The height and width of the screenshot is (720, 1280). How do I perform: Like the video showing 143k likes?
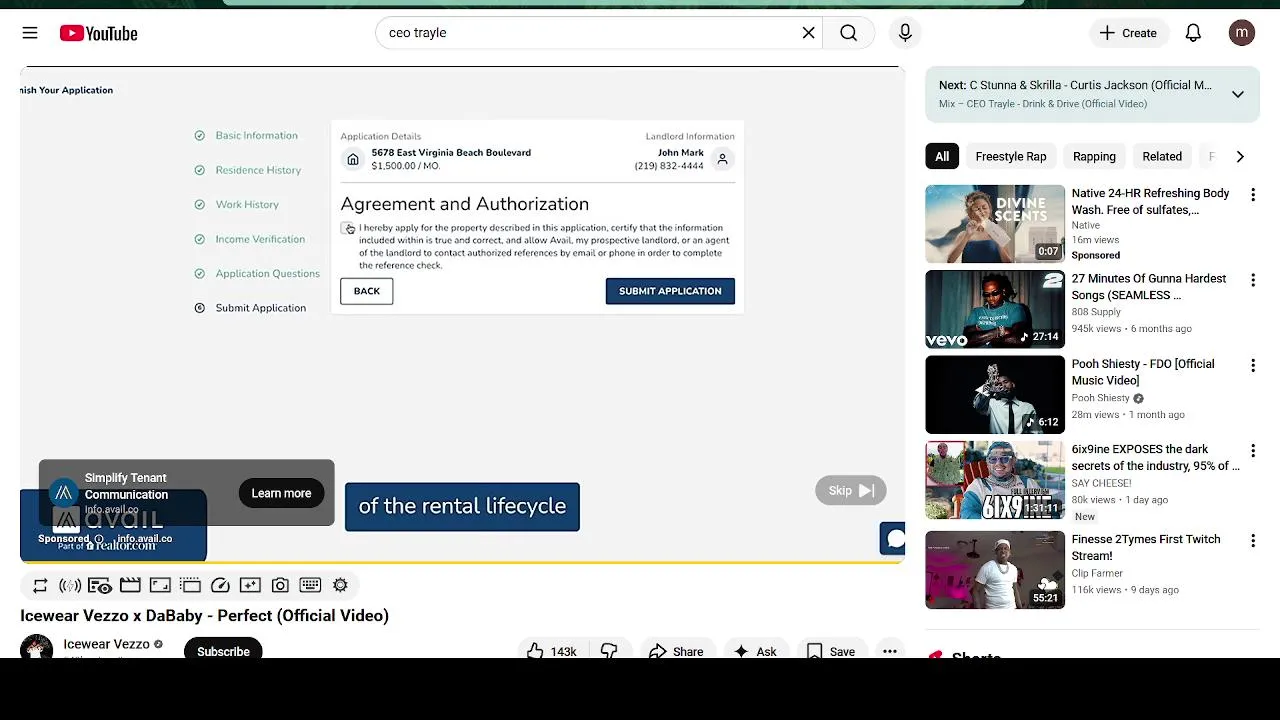click(552, 650)
